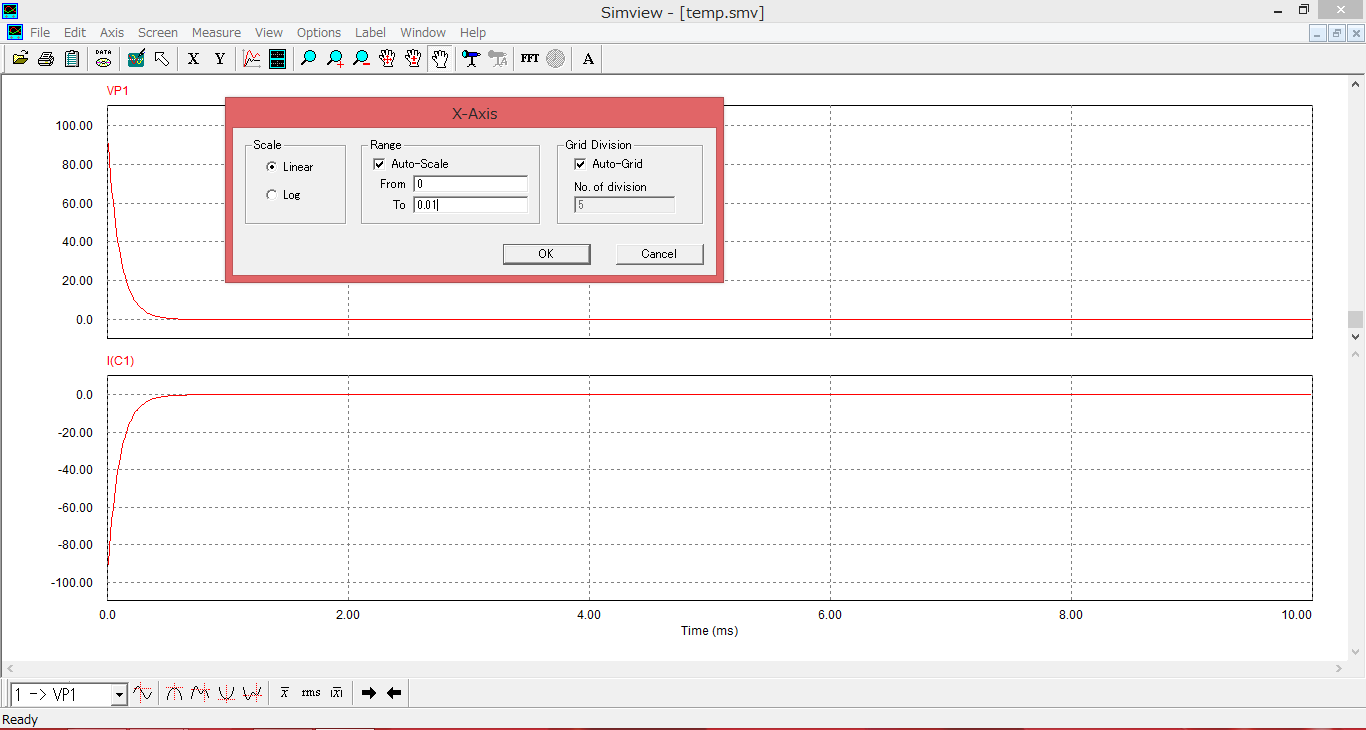The width and height of the screenshot is (1366, 730).
Task: Select the pan hand tool
Action: 439,59
